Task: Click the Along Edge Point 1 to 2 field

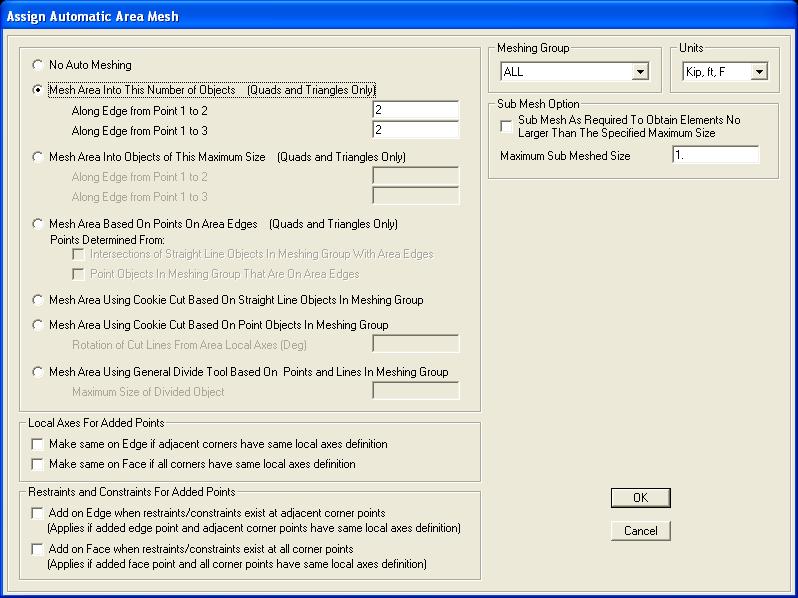Action: pos(415,110)
